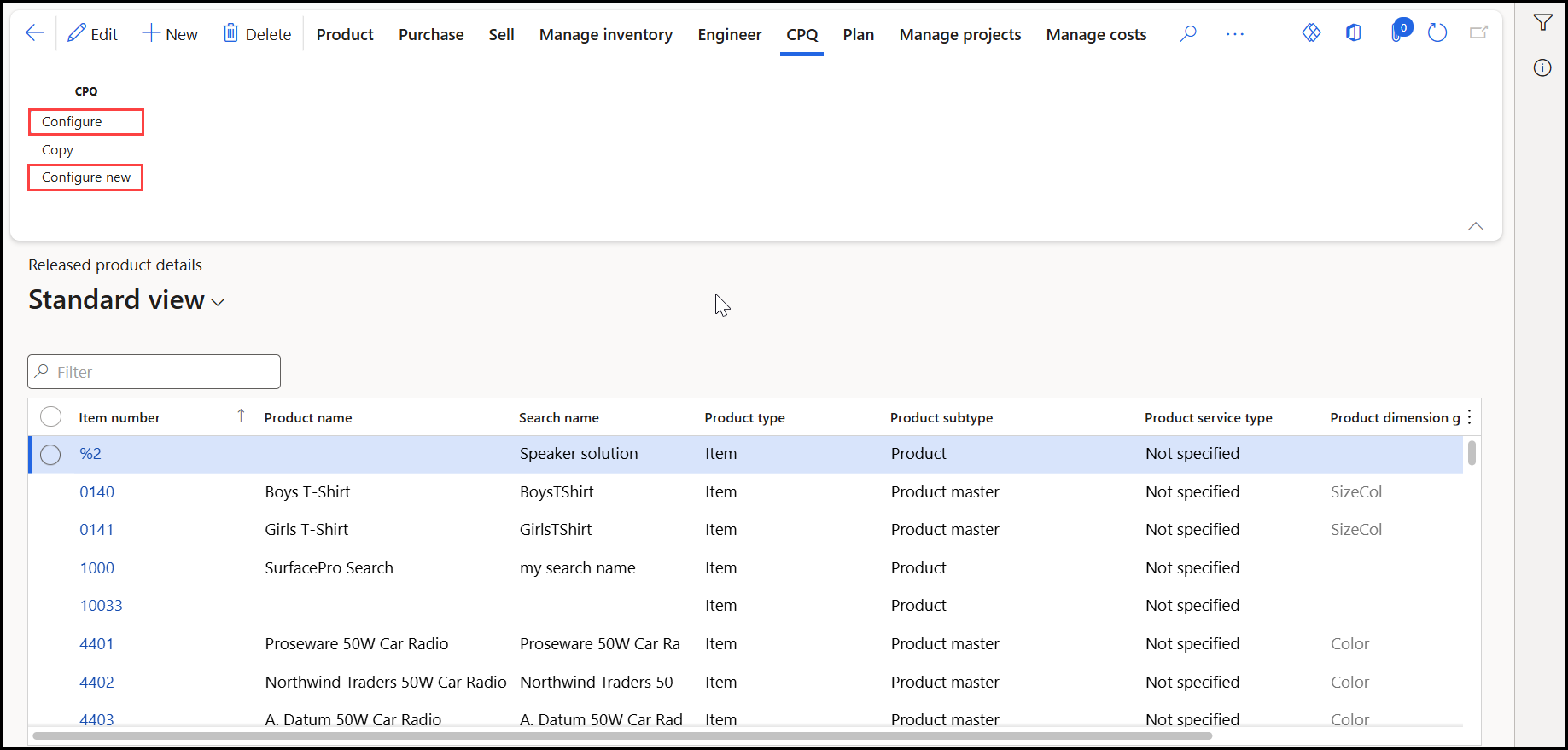
Task: Click the back arrow icon
Action: coord(35,33)
